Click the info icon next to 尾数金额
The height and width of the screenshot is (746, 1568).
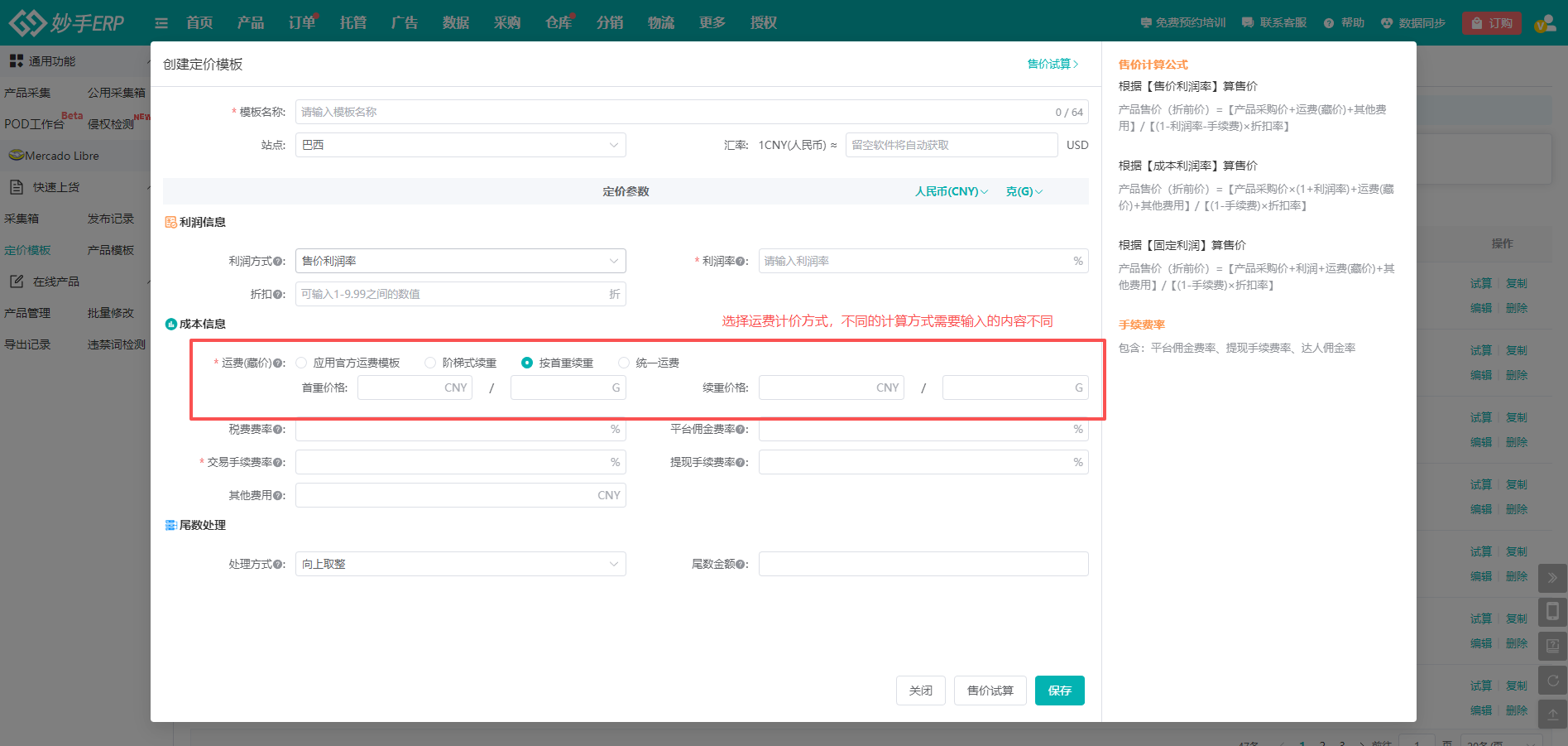tap(741, 565)
